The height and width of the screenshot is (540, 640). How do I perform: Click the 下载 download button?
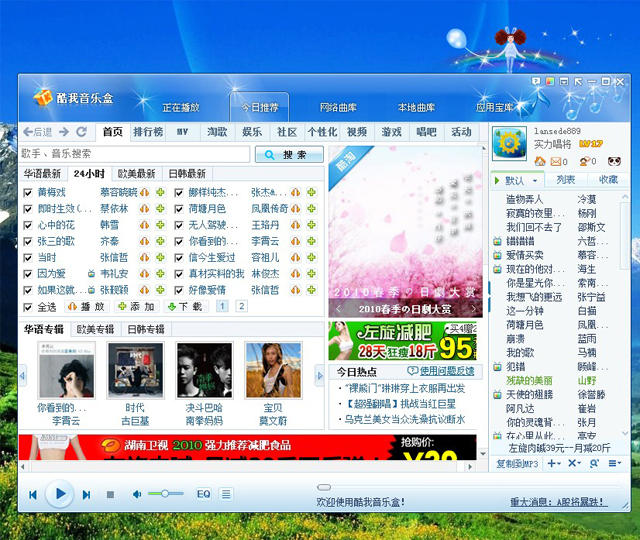(185, 307)
